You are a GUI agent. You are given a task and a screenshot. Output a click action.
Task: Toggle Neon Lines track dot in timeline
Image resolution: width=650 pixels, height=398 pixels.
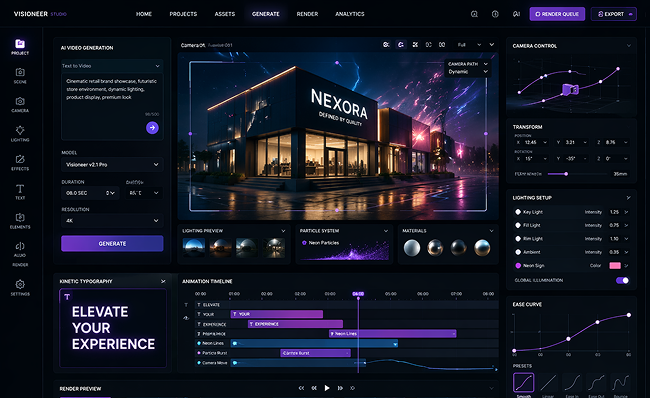[x=199, y=343]
